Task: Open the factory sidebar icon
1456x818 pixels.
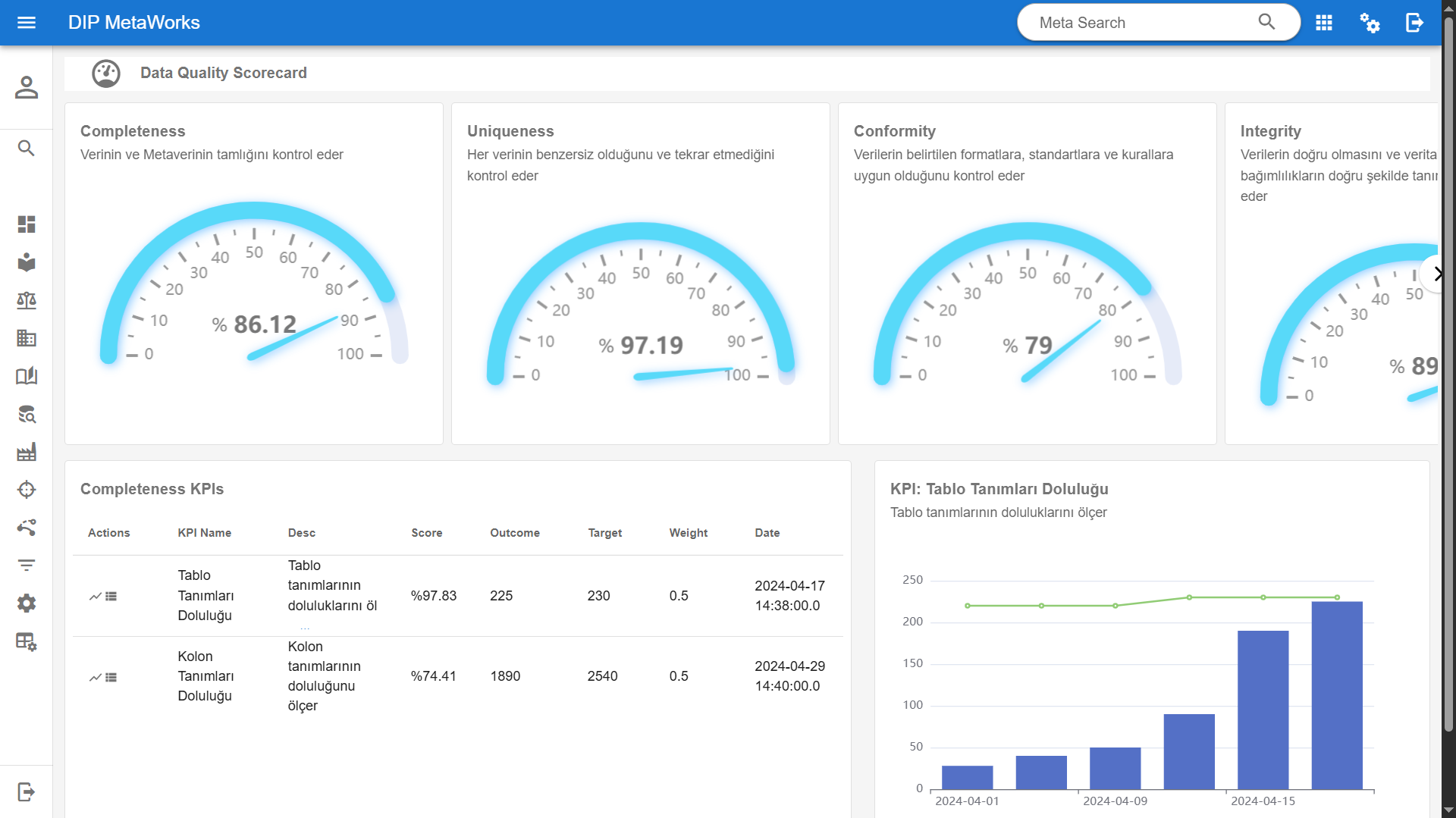Action: (x=27, y=452)
